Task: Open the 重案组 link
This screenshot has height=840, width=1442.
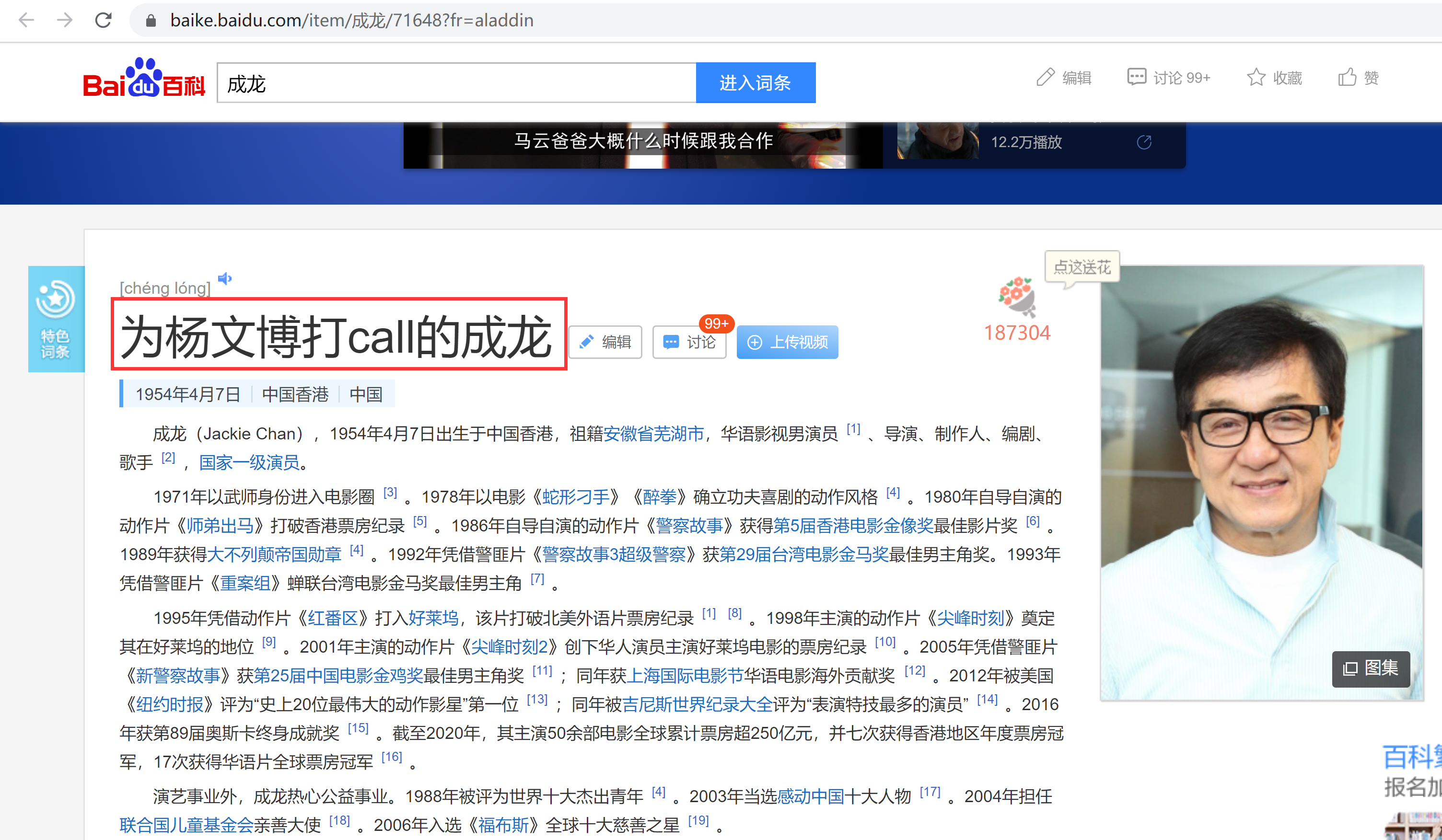Action: pos(245,583)
